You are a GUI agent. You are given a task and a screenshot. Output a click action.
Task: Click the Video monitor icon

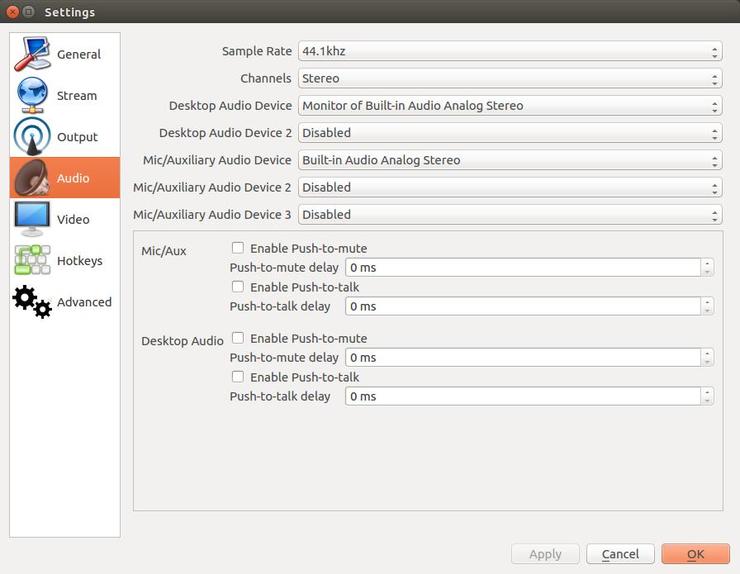[x=32, y=219]
